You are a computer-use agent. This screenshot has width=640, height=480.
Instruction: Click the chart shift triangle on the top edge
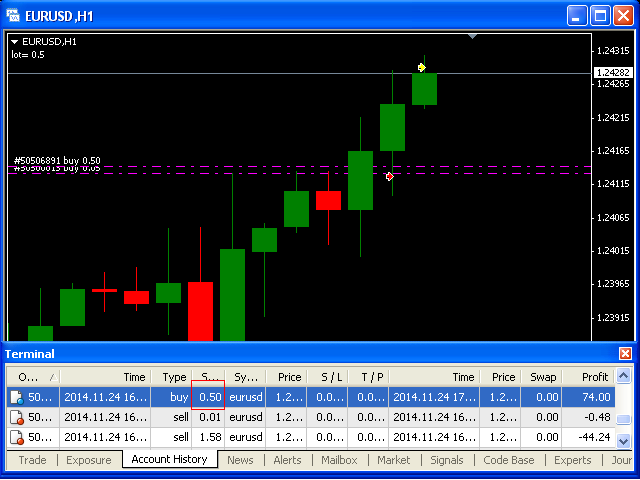coord(473,36)
